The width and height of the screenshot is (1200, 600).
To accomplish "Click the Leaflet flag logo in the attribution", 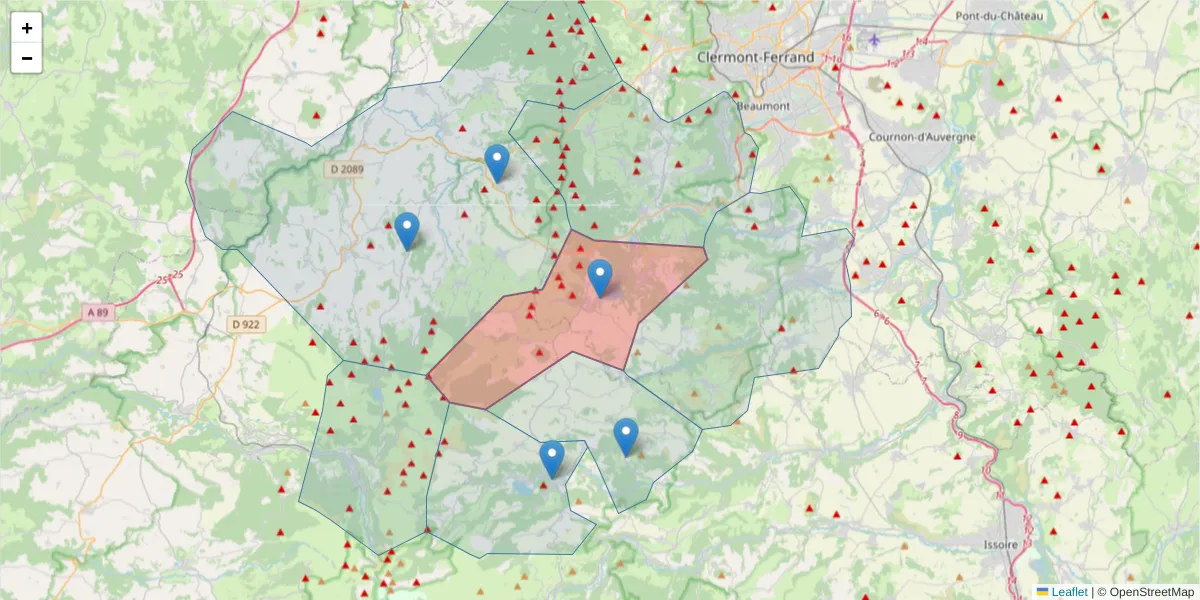I will coord(1041,592).
